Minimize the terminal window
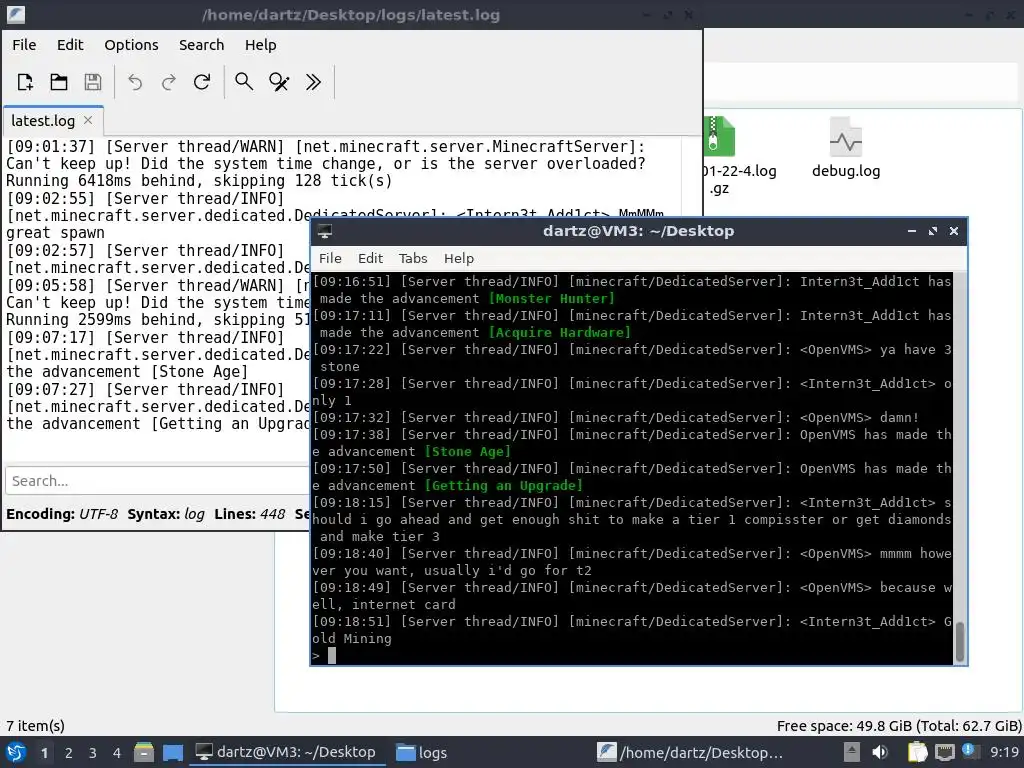This screenshot has height=768, width=1024. (912, 231)
